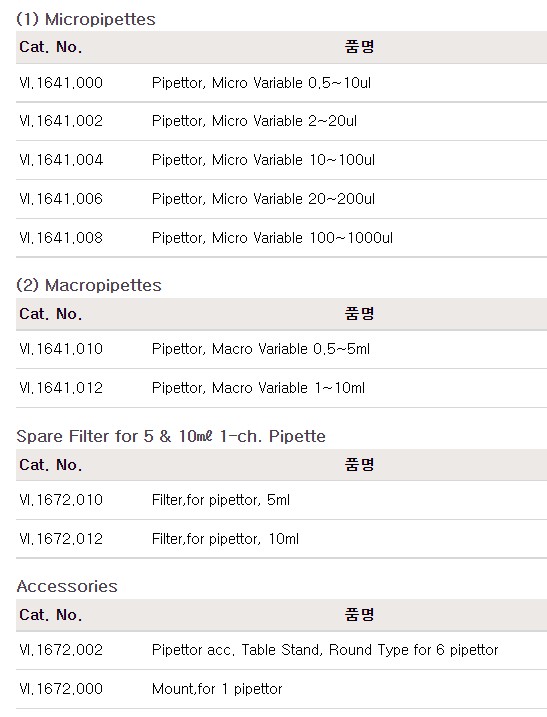
Task: Click the (1) Micropipettes heading
Action: (x=86, y=19)
